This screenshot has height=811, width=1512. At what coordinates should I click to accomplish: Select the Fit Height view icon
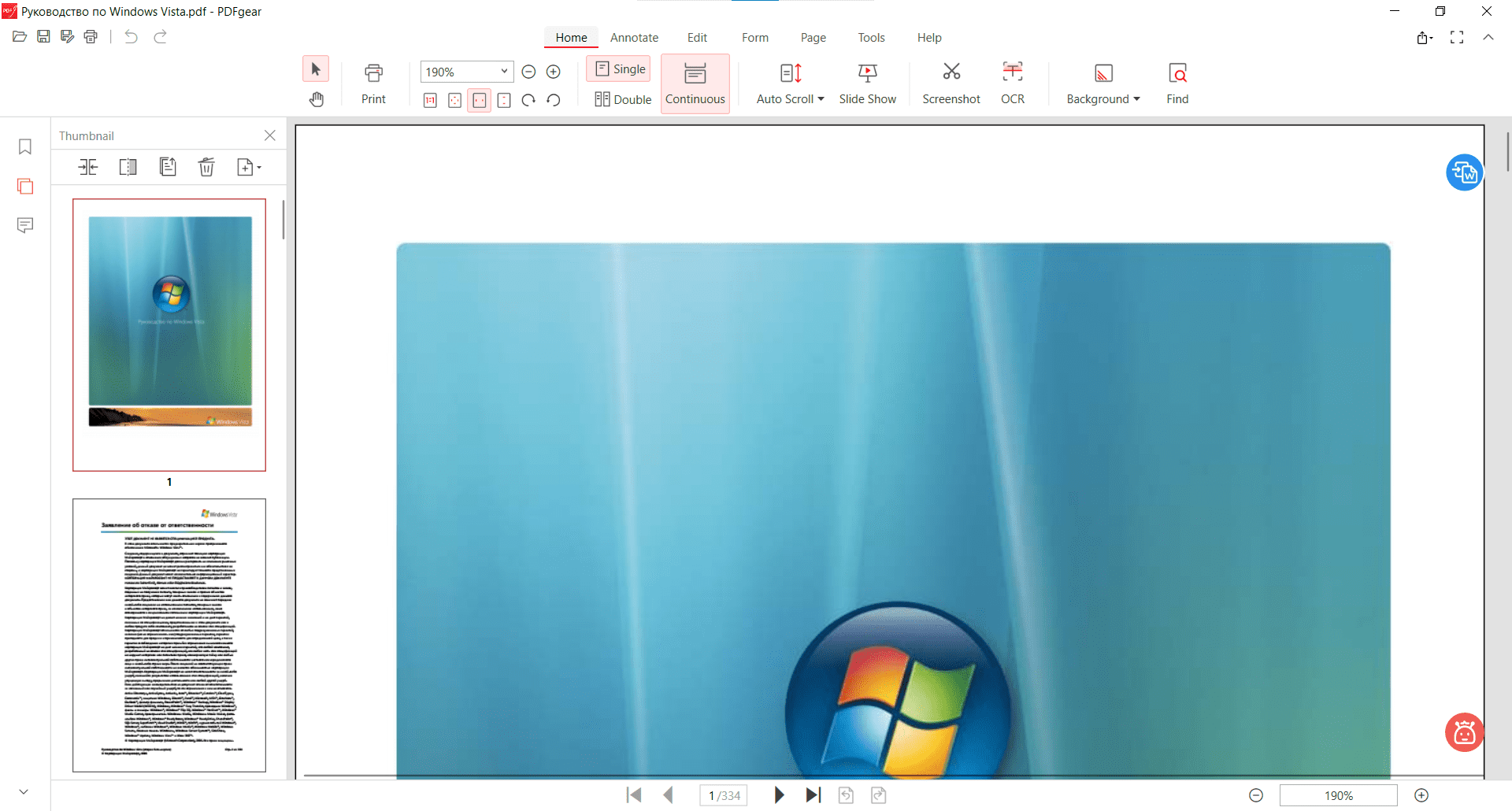click(x=504, y=100)
